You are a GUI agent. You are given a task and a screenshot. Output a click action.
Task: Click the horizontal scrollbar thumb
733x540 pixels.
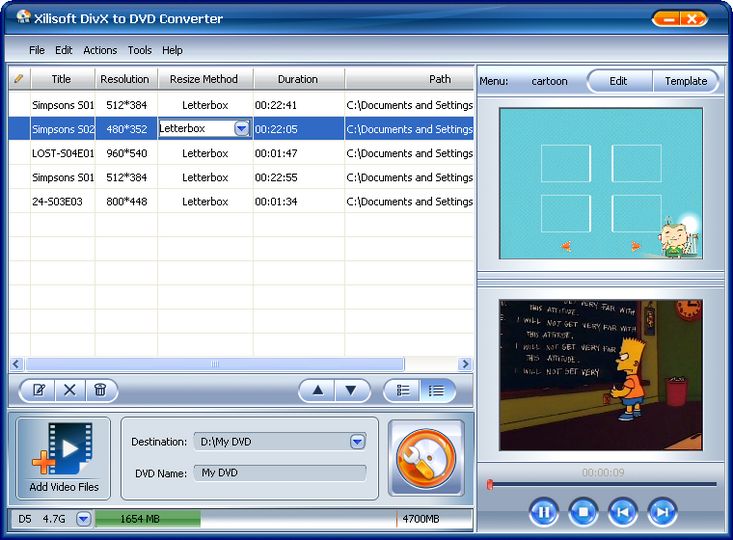point(215,364)
